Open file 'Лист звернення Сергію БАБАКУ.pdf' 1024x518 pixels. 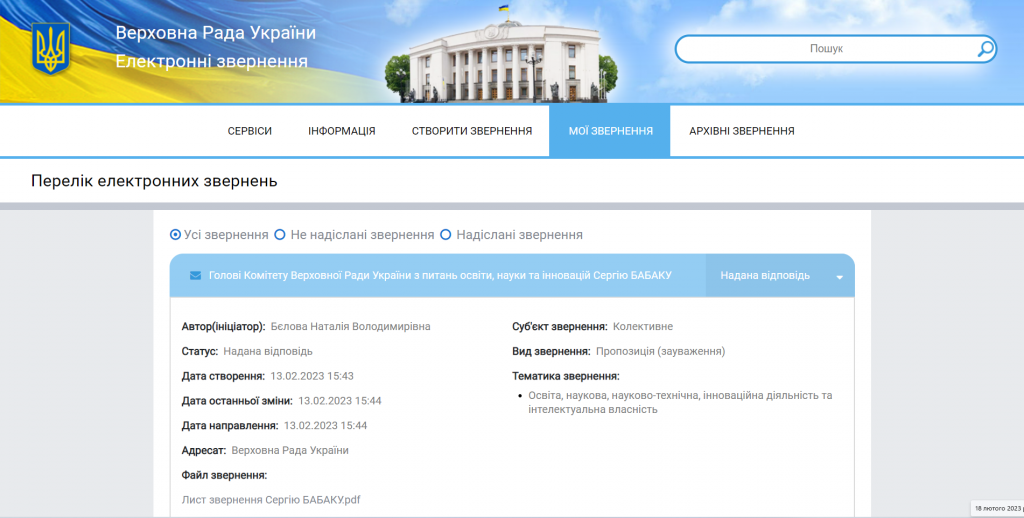(x=270, y=499)
